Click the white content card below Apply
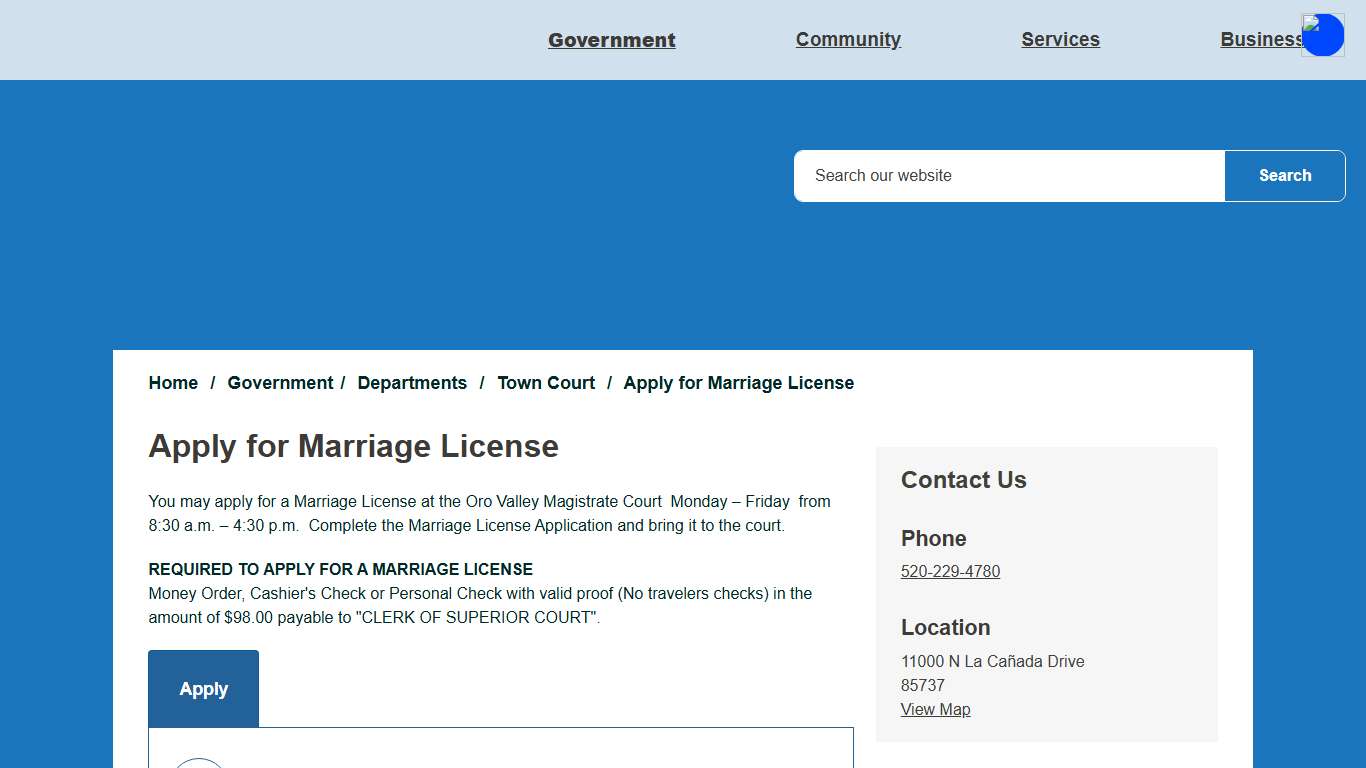The width and height of the screenshot is (1366, 768). [500, 748]
